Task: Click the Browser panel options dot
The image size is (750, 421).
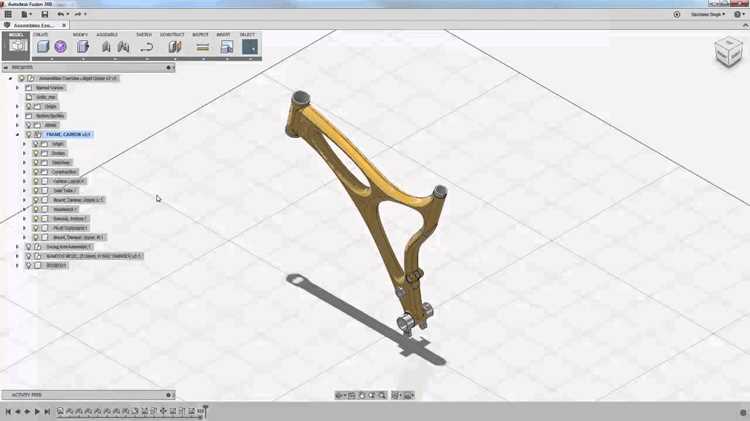Action: pyautogui.click(x=168, y=68)
